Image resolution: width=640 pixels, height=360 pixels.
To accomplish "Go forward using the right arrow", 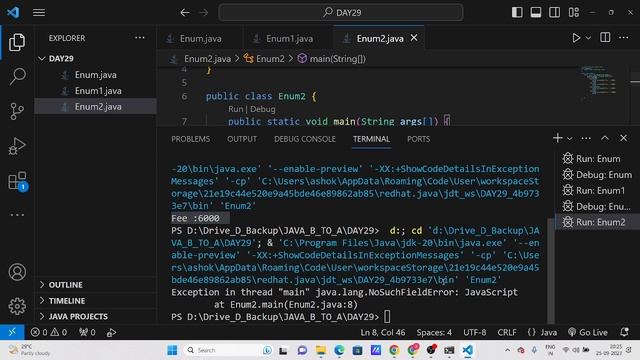I will [204, 13].
